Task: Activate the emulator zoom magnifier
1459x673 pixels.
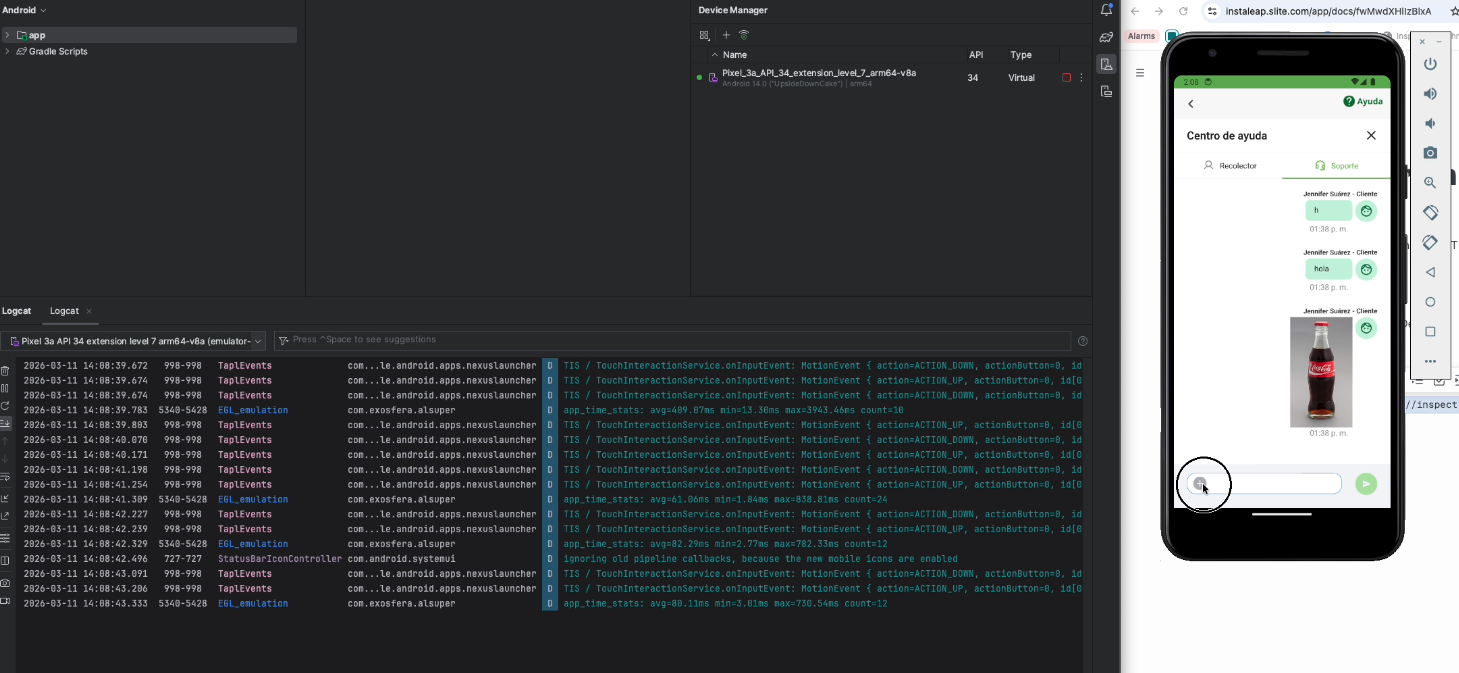Action: click(x=1430, y=183)
